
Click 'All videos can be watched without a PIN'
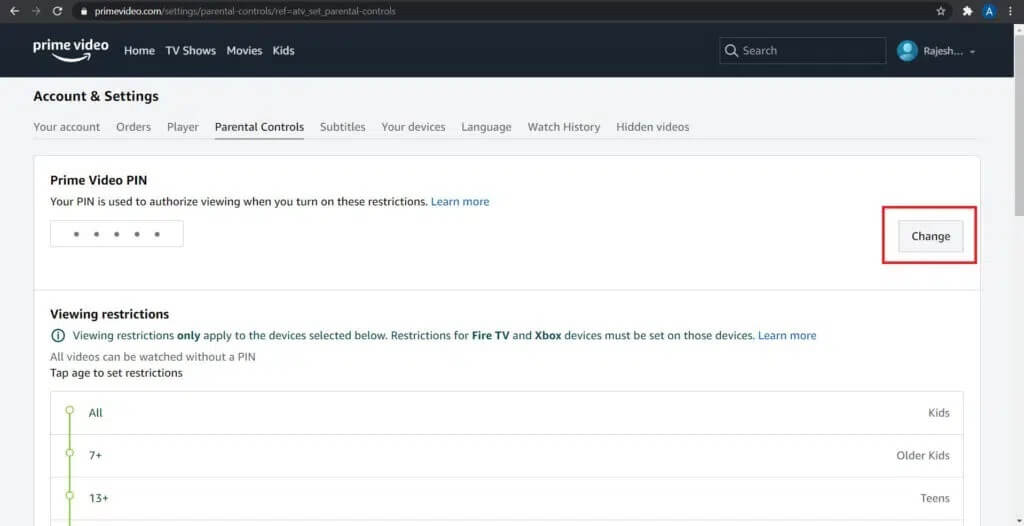[153, 357]
